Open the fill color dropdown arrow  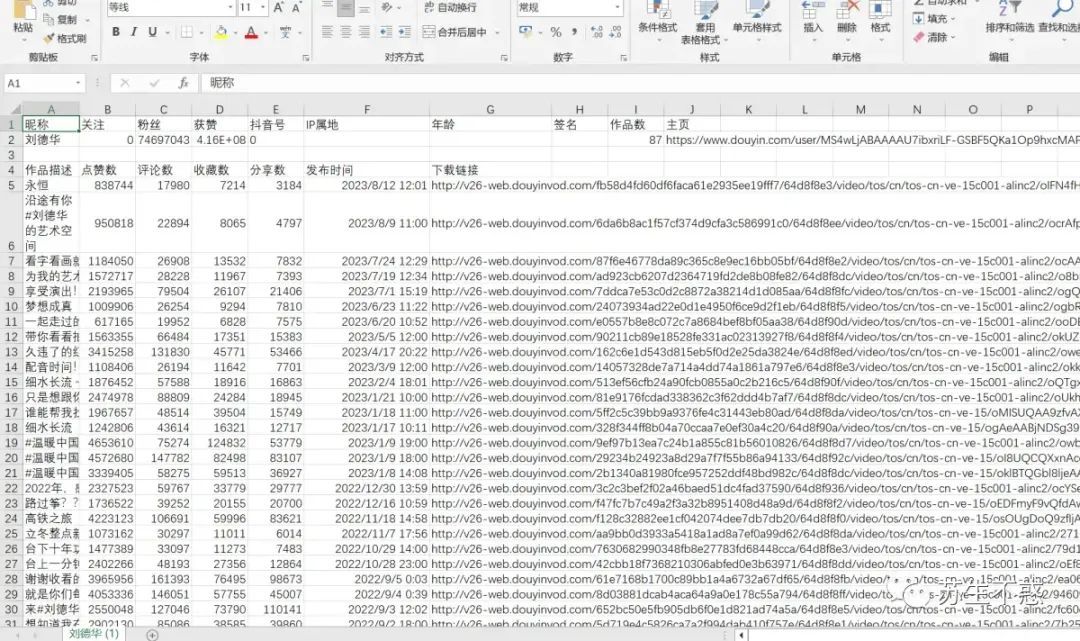[234, 32]
